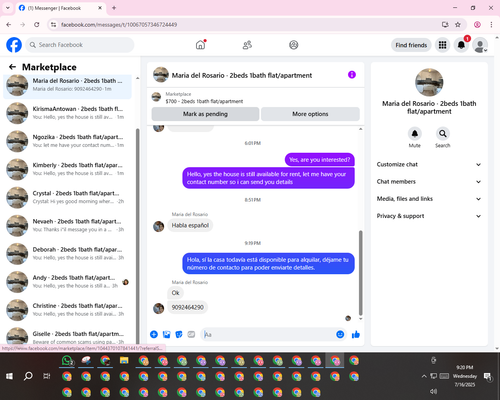Send a thumbs-up like
500x400 pixels.
tap(356, 334)
